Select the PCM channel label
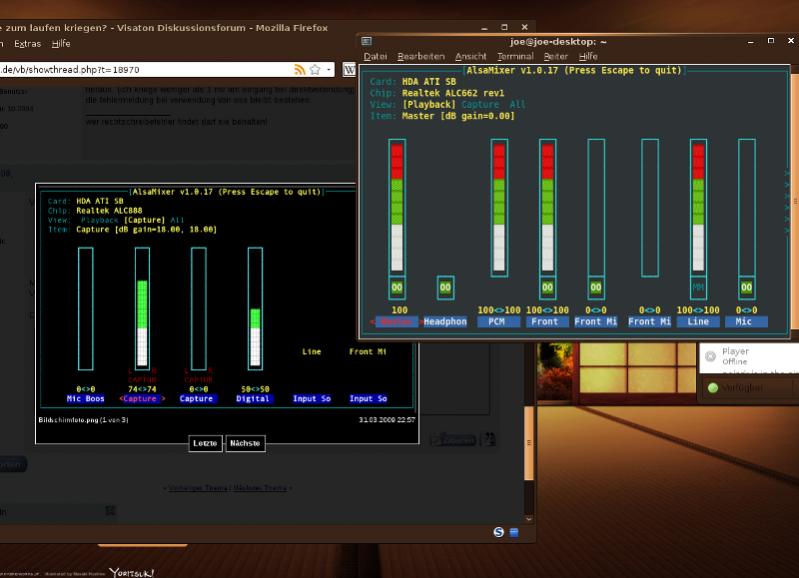This screenshot has height=578, width=799. (x=498, y=322)
